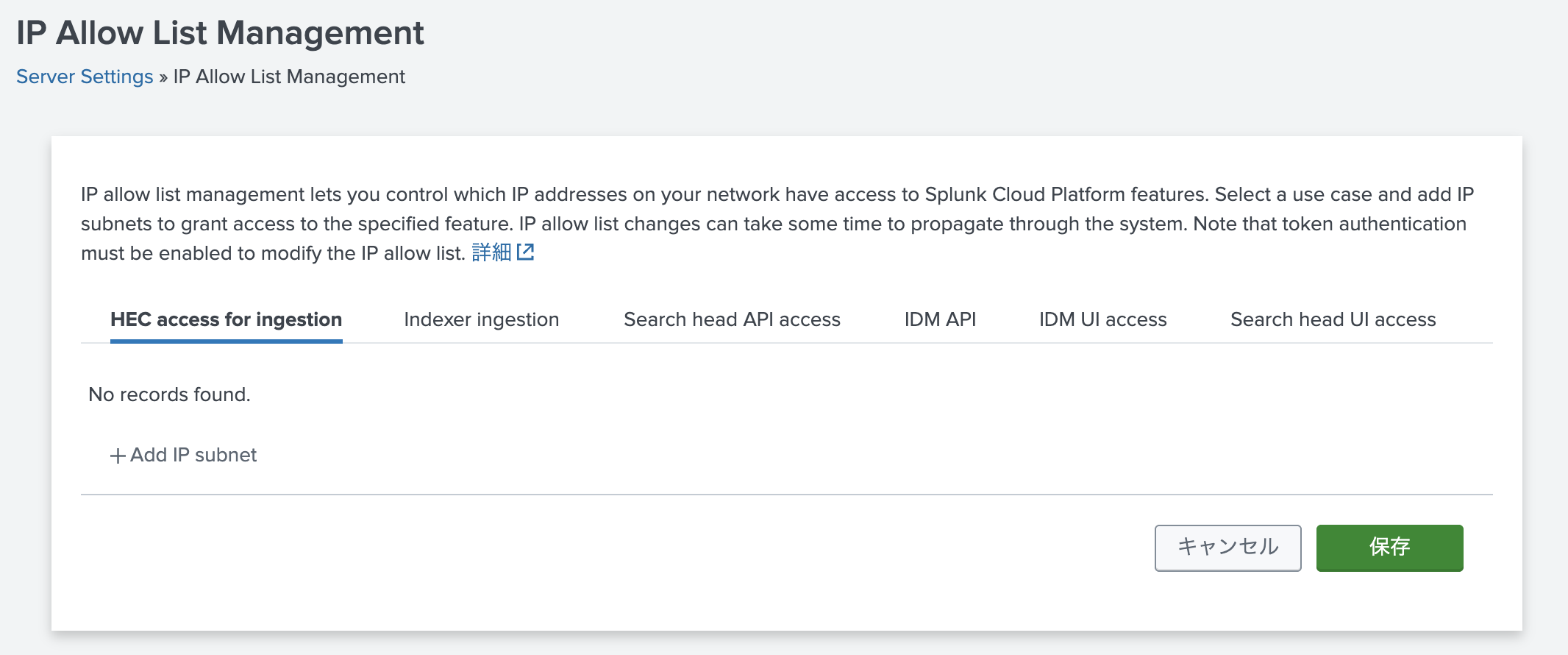1568x655 pixels.
Task: Click キャンセル to discard changes
Action: (1227, 547)
